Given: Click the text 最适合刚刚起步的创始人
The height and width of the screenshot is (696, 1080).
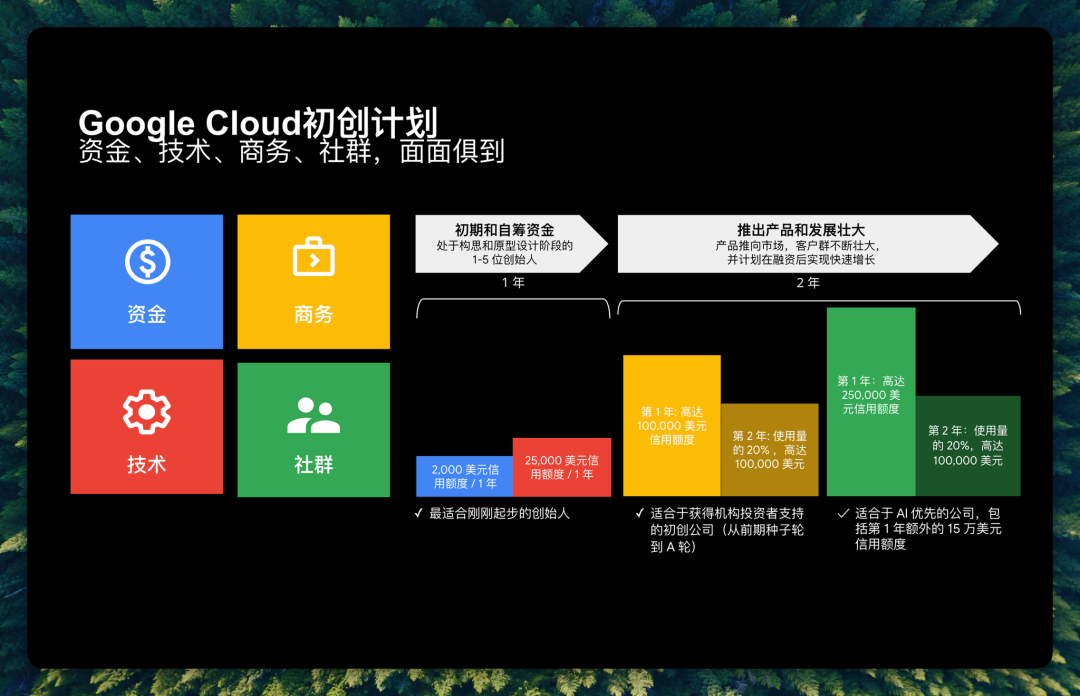Looking at the screenshot, I should click(x=499, y=513).
